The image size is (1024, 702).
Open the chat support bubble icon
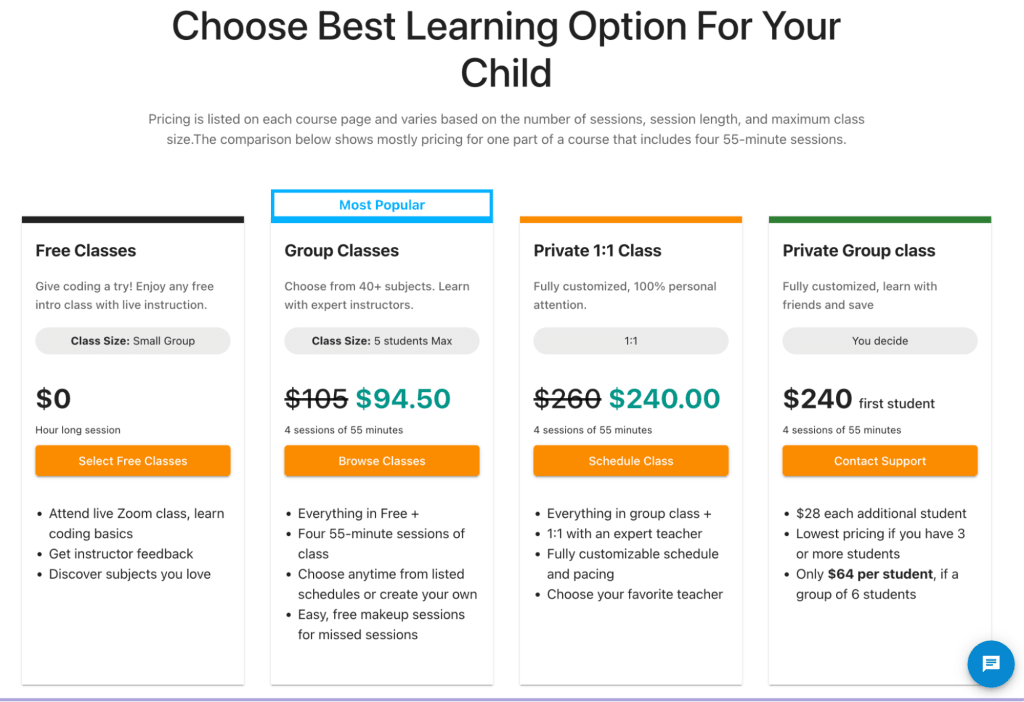tap(990, 664)
